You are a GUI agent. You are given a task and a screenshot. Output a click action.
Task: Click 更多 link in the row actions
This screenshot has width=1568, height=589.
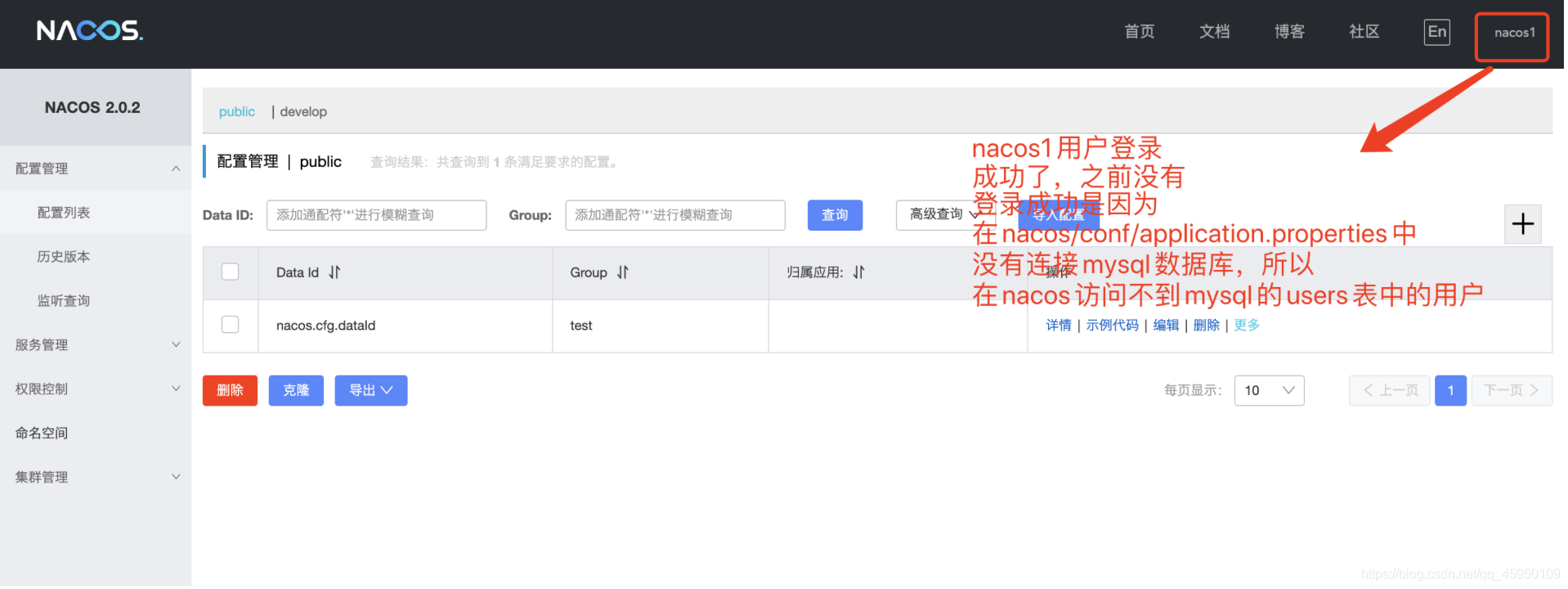pyautogui.click(x=1247, y=325)
